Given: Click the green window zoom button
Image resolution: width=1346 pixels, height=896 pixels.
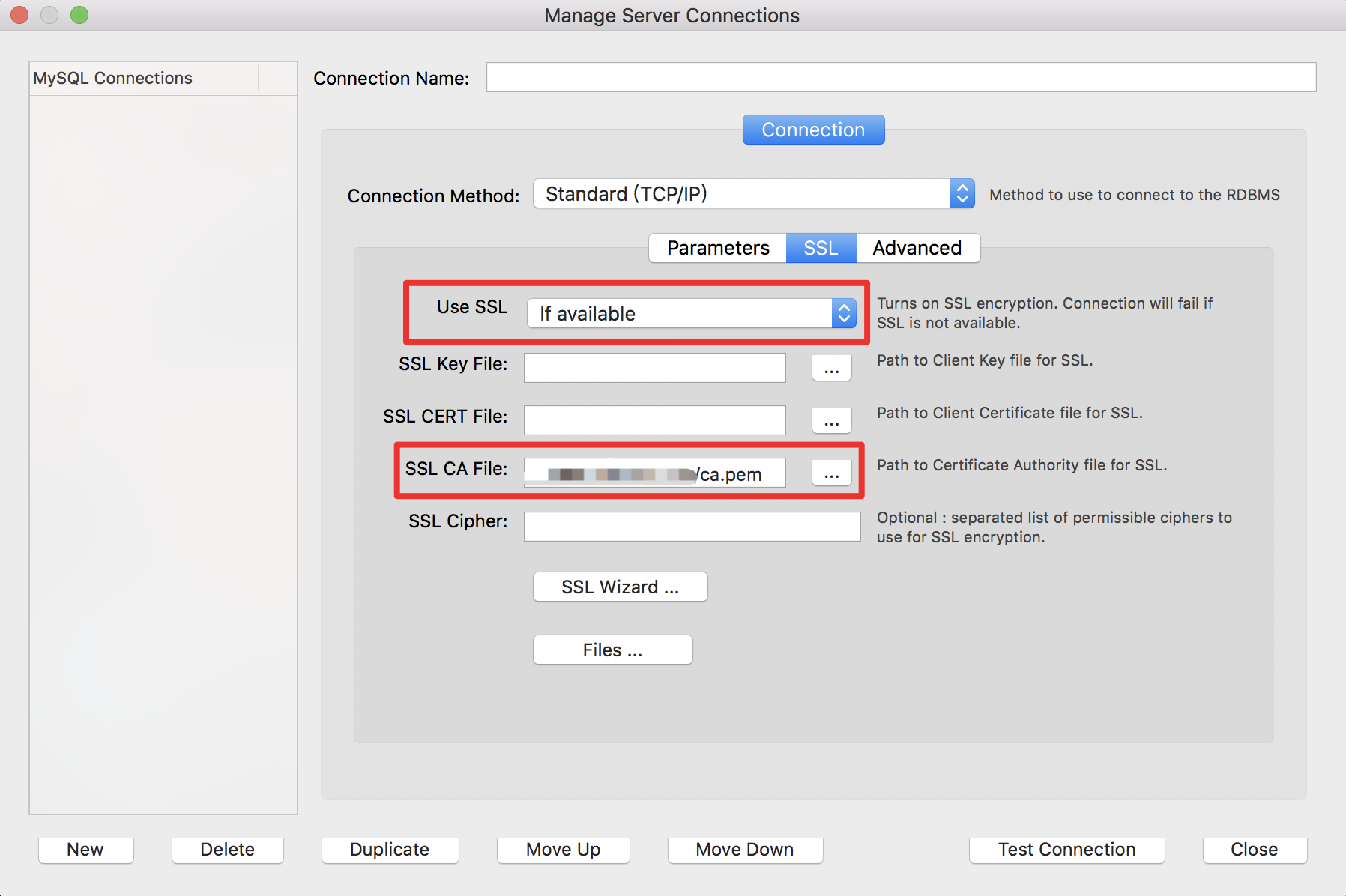Looking at the screenshot, I should tap(79, 15).
